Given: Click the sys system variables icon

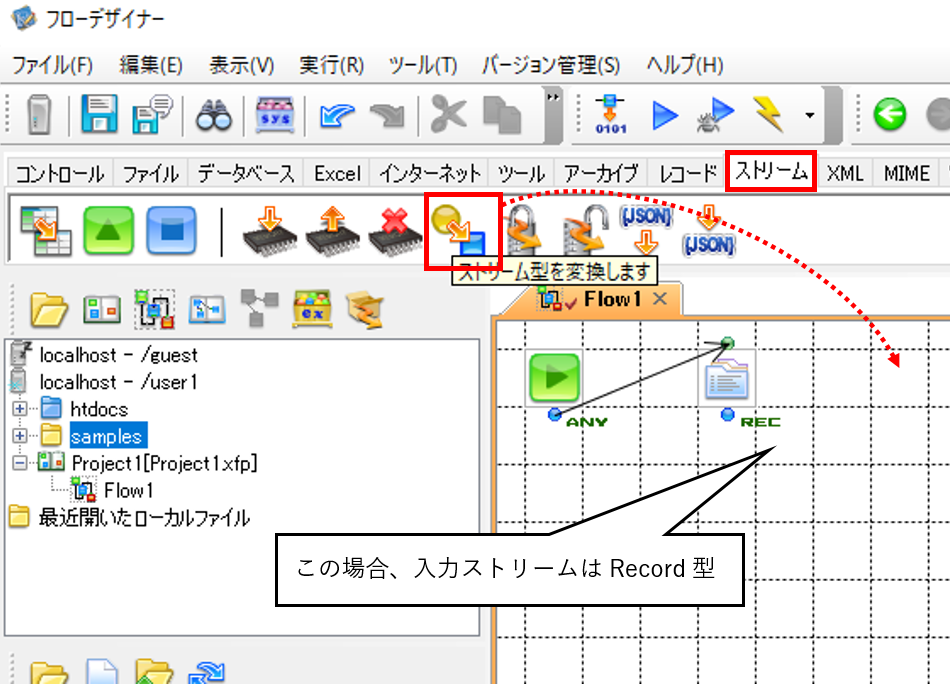Looking at the screenshot, I should point(275,115).
